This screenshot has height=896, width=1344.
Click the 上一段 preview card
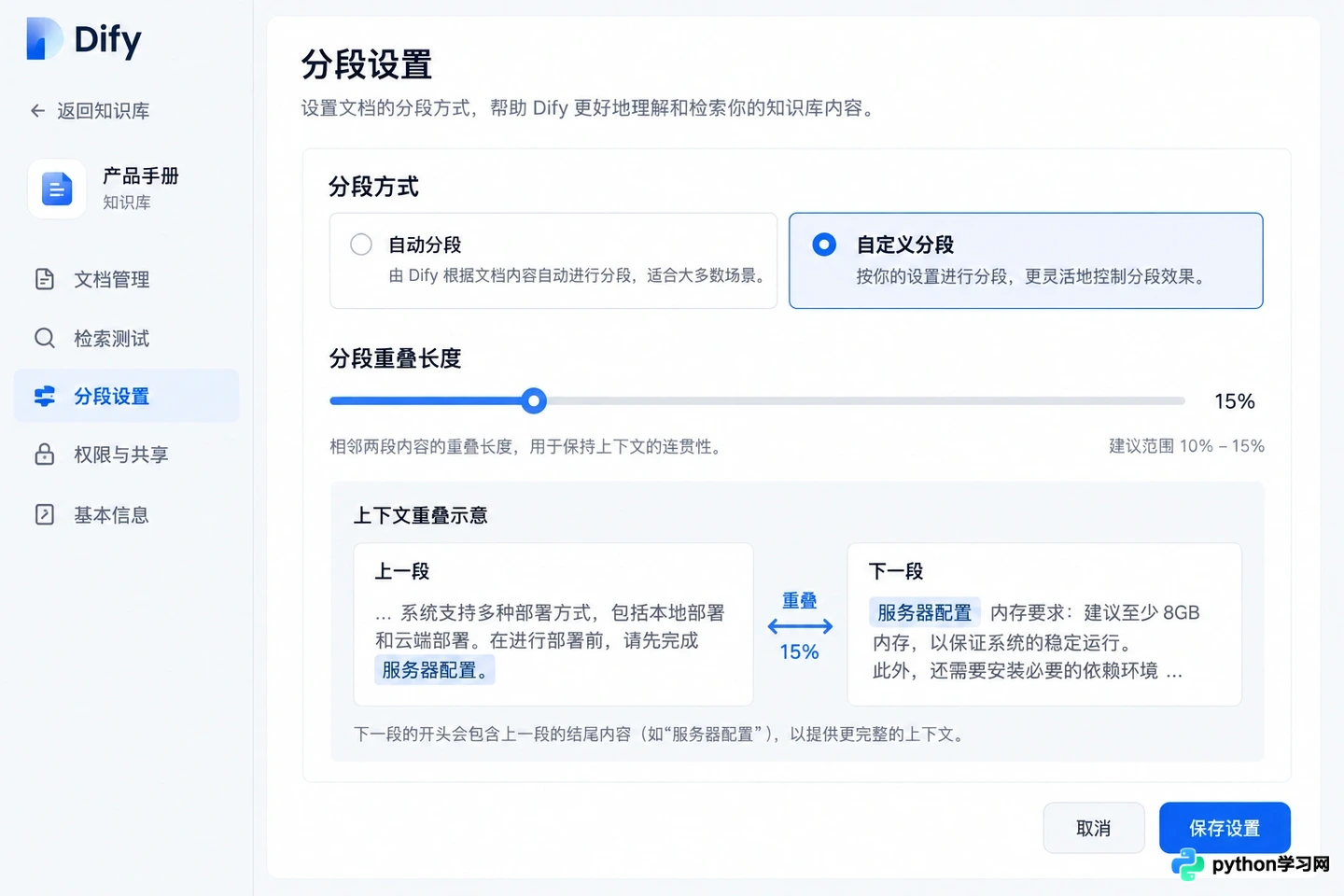point(553,624)
